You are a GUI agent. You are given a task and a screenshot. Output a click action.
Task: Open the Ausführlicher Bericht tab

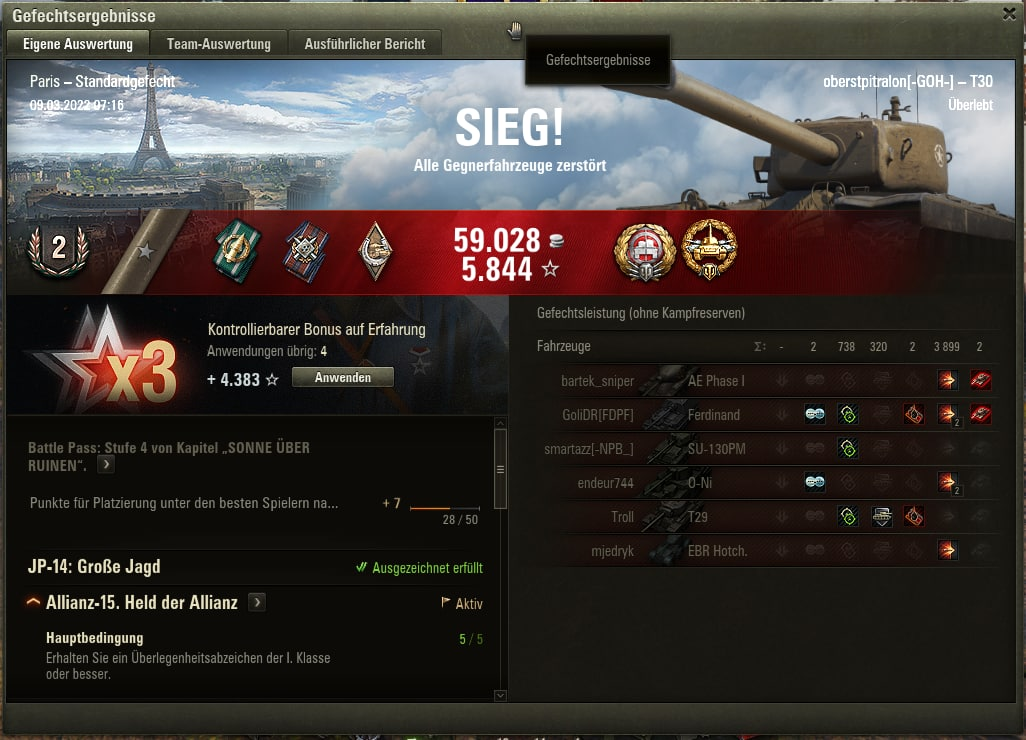tap(365, 44)
